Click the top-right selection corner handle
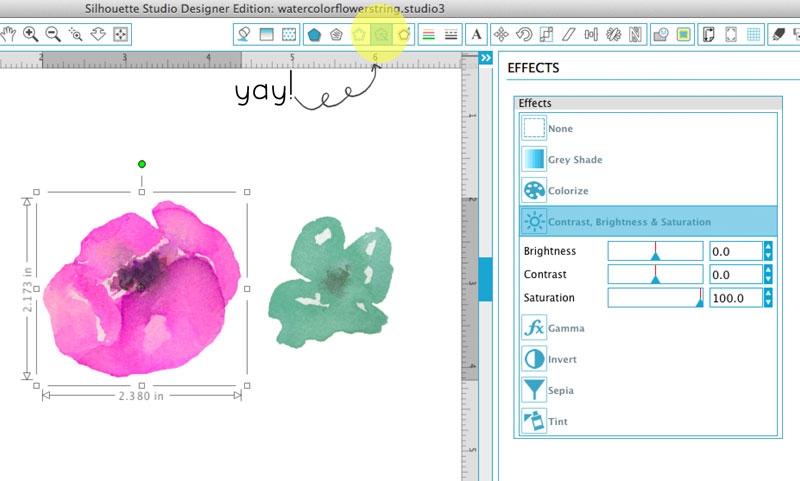This screenshot has width=800, height=481. tap(247, 192)
